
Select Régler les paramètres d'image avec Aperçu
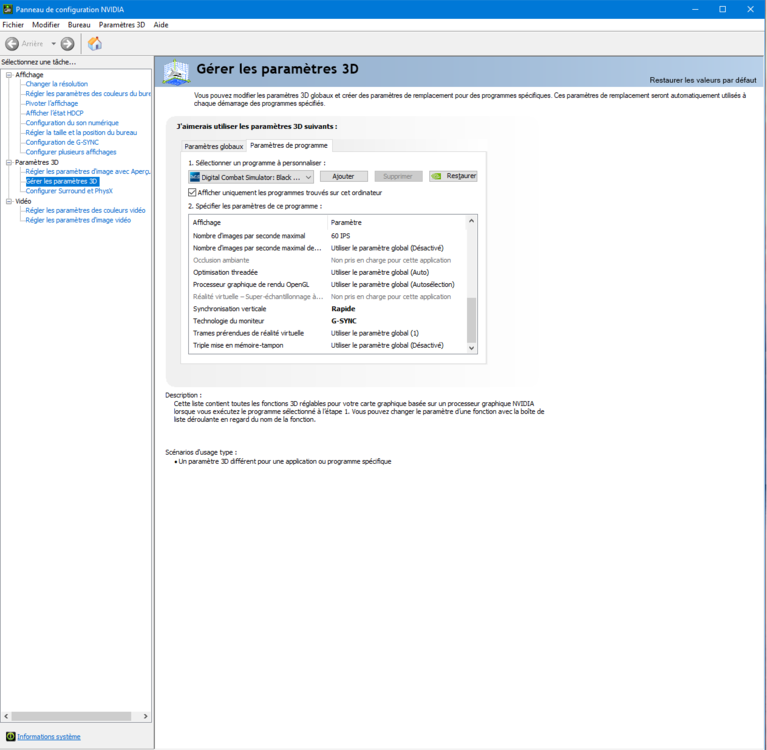point(88,172)
